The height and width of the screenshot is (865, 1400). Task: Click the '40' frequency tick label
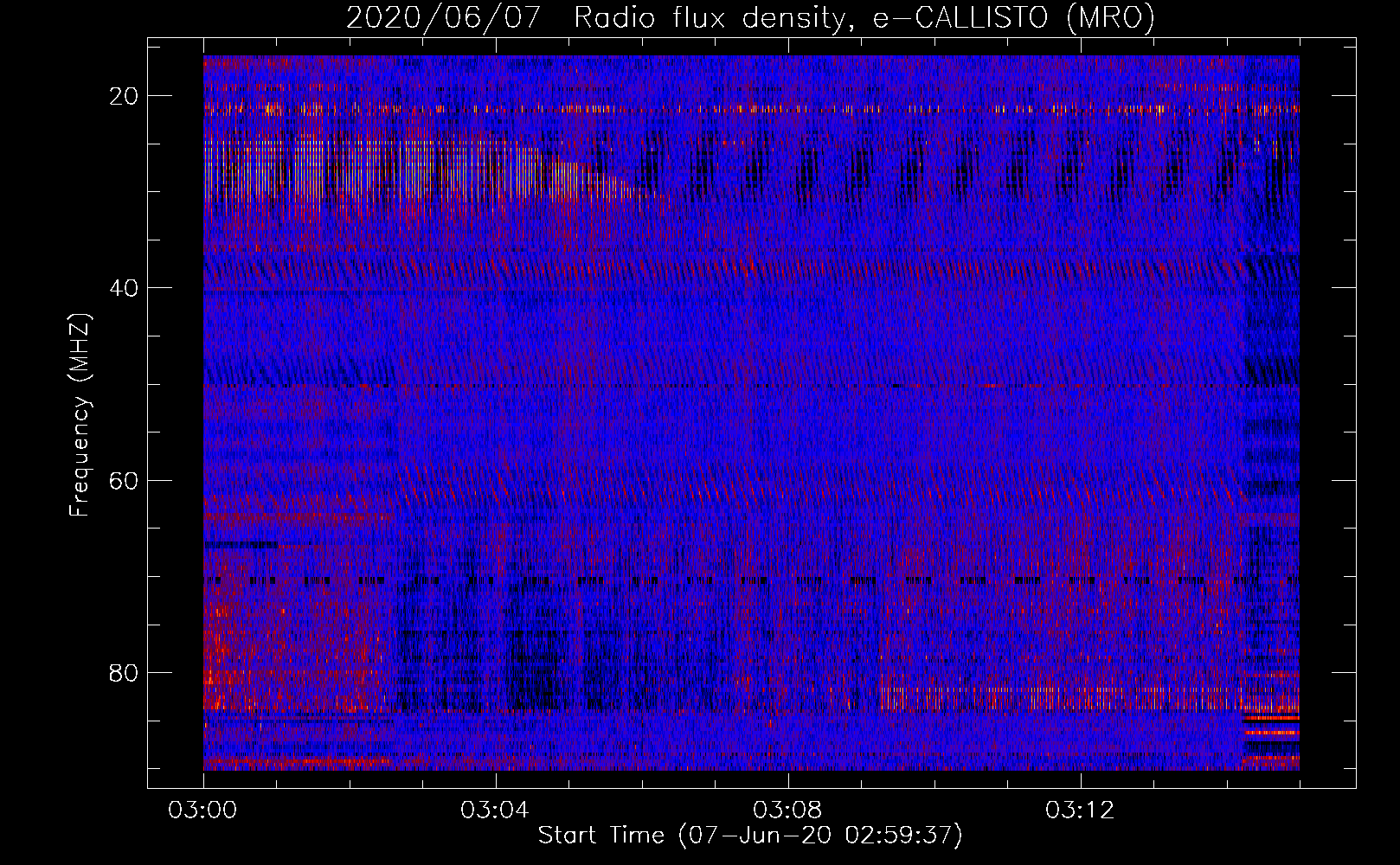125,288
